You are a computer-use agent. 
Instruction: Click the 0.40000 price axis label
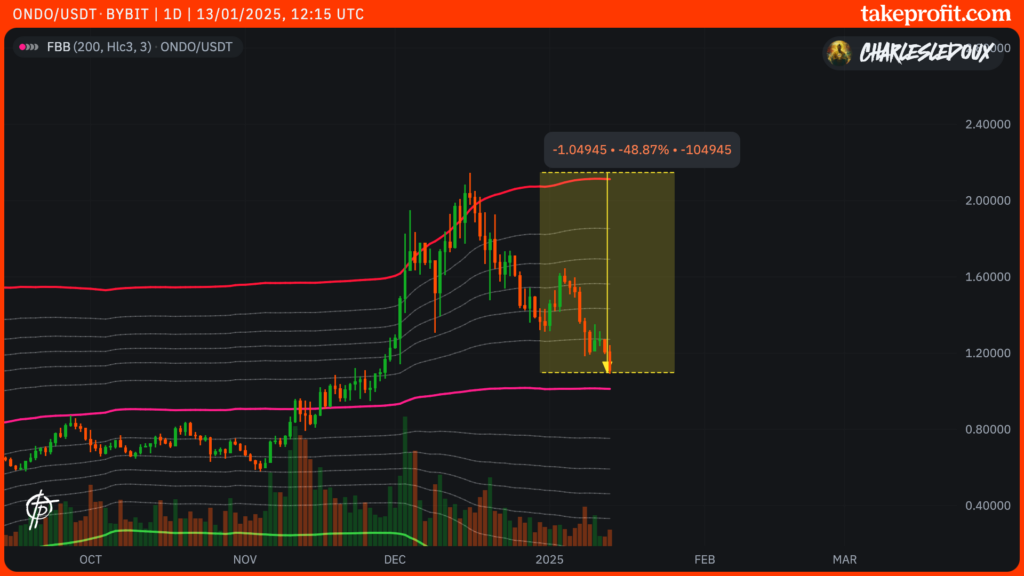(987, 507)
